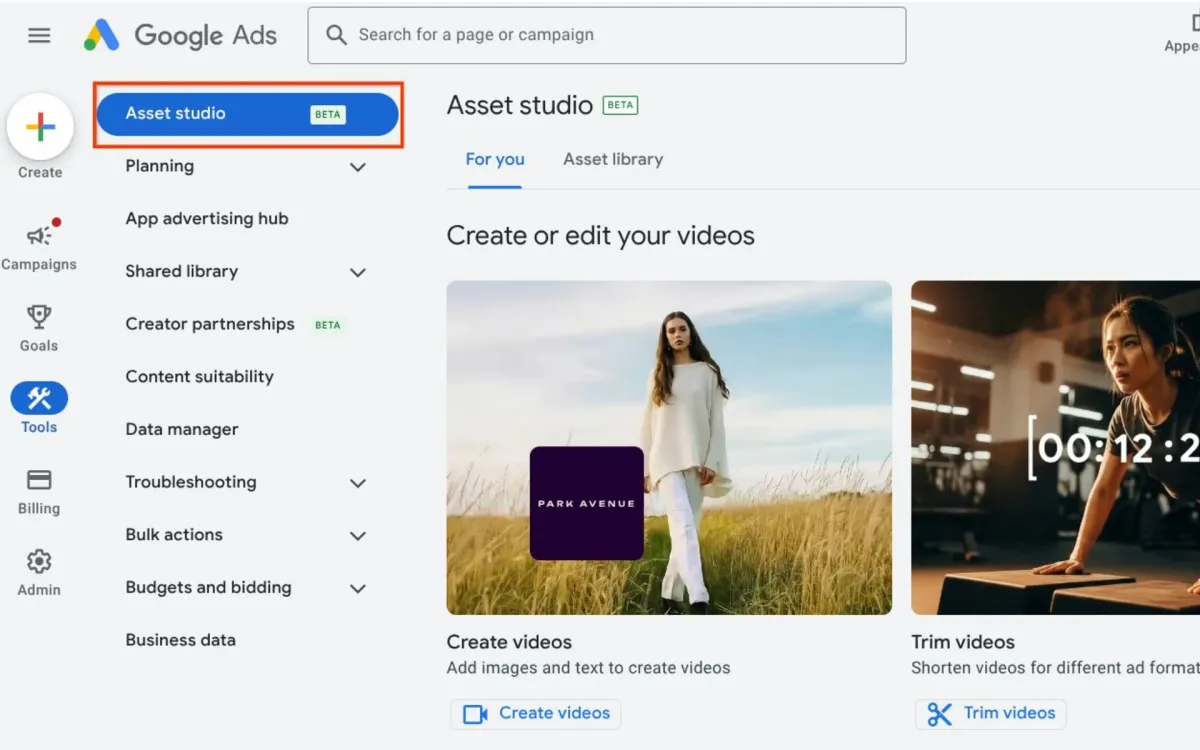The width and height of the screenshot is (1200, 750).
Task: Select the For you tab
Action: click(x=494, y=159)
